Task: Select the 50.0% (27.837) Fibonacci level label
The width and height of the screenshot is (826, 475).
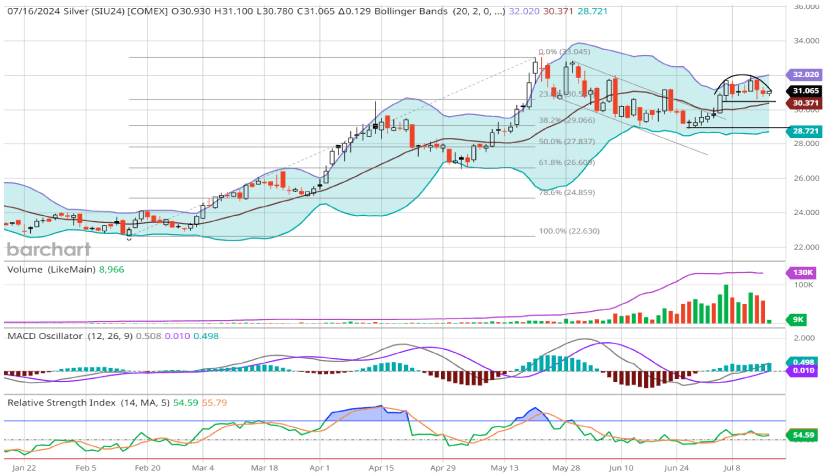Action: tap(567, 141)
